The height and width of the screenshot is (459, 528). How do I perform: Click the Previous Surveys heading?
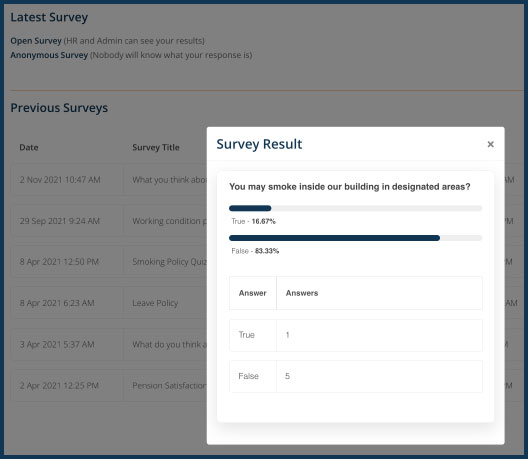59,108
